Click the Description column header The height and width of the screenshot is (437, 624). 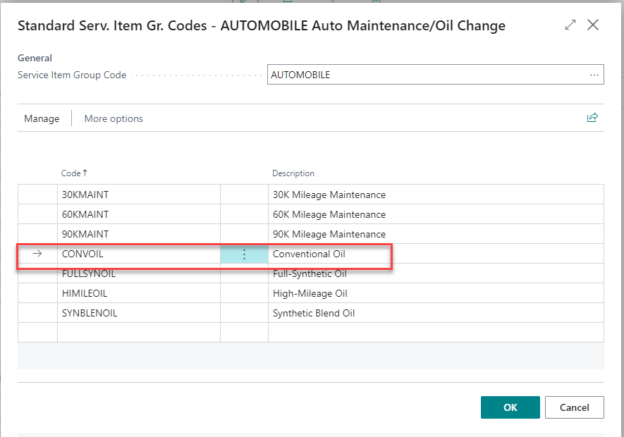[293, 173]
